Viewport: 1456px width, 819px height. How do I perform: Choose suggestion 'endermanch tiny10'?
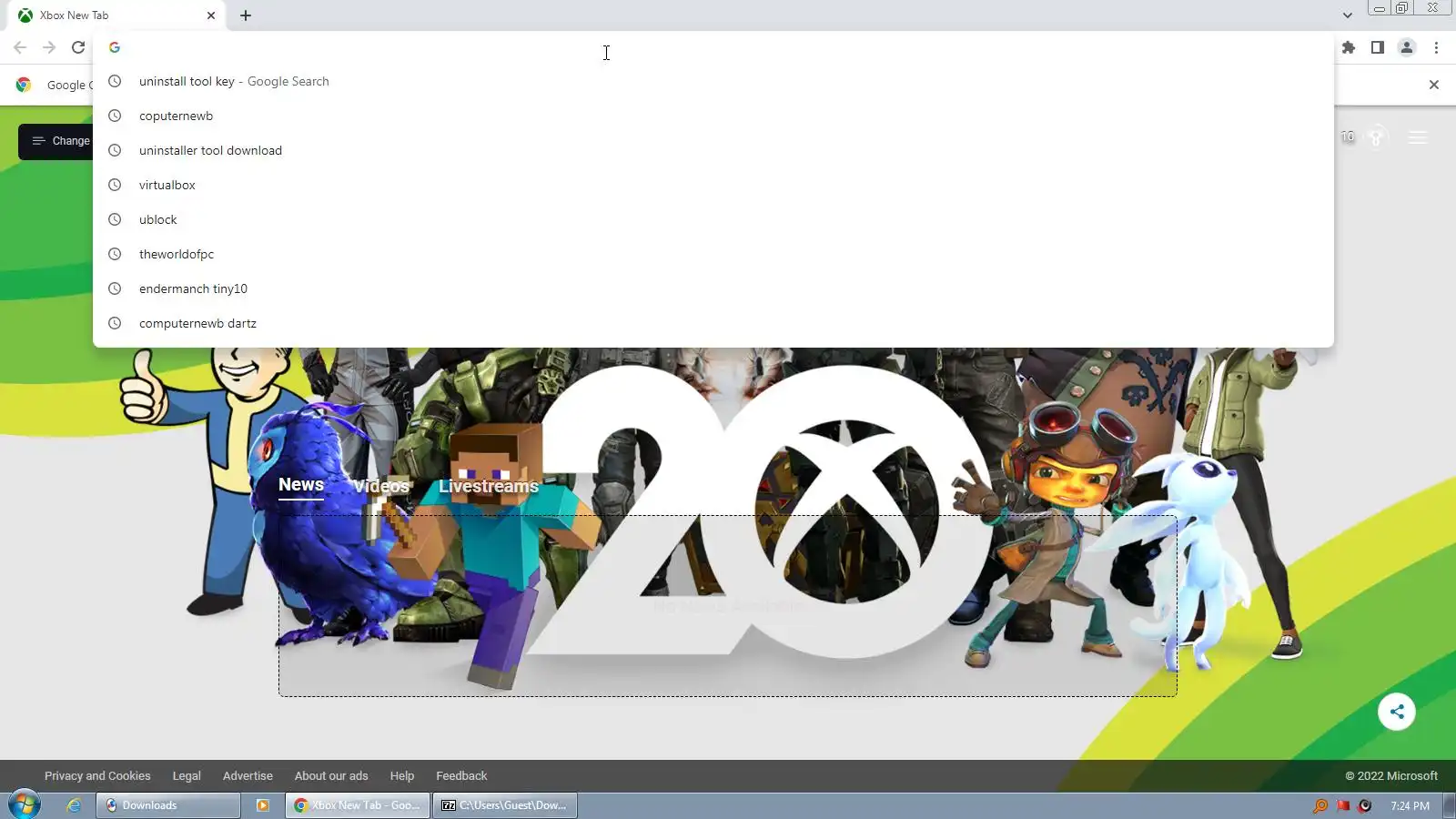(x=713, y=288)
